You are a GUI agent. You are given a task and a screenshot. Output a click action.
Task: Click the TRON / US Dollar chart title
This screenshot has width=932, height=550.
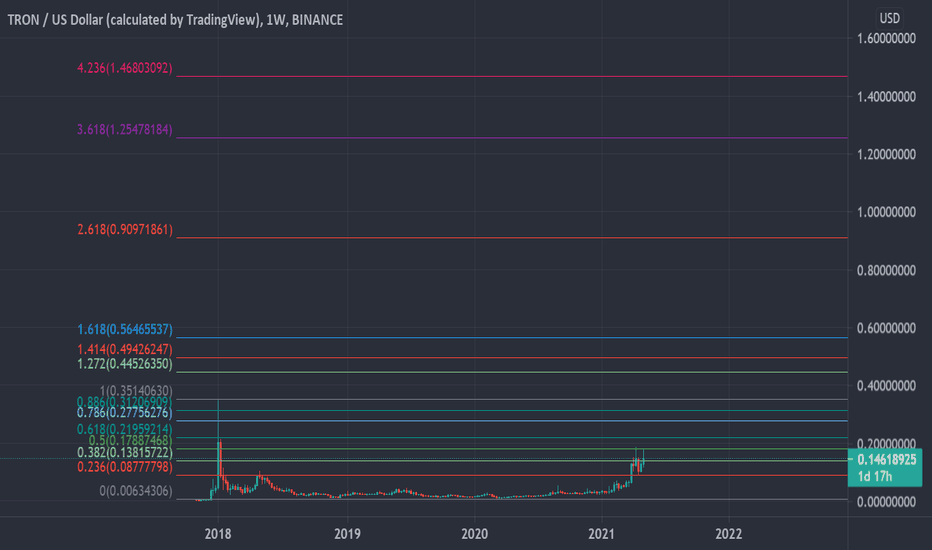coord(175,20)
